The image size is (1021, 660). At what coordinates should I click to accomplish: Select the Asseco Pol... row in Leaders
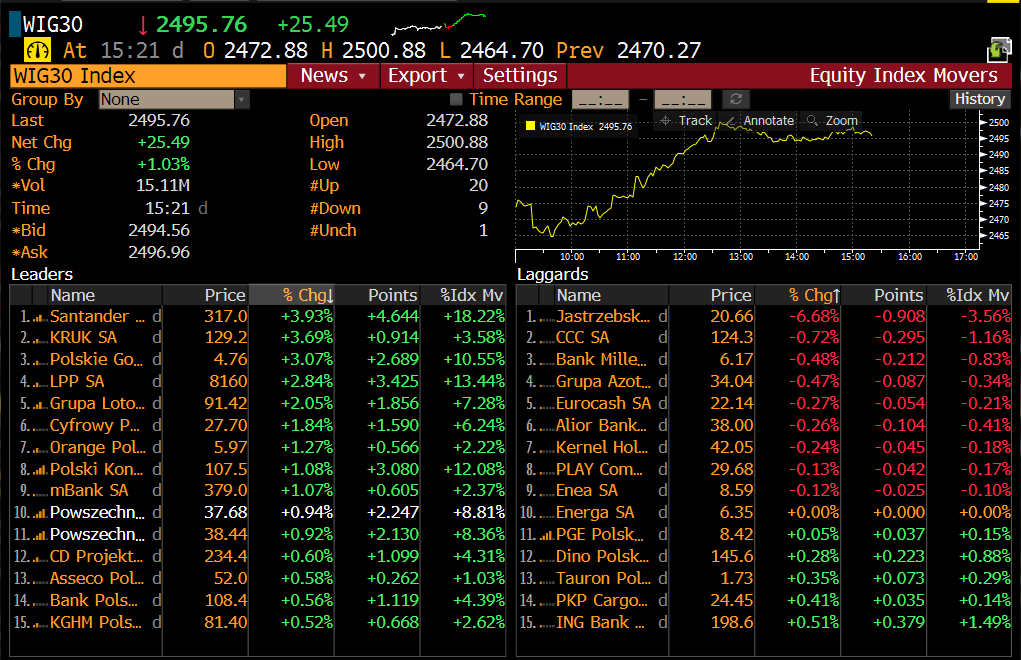click(x=259, y=578)
